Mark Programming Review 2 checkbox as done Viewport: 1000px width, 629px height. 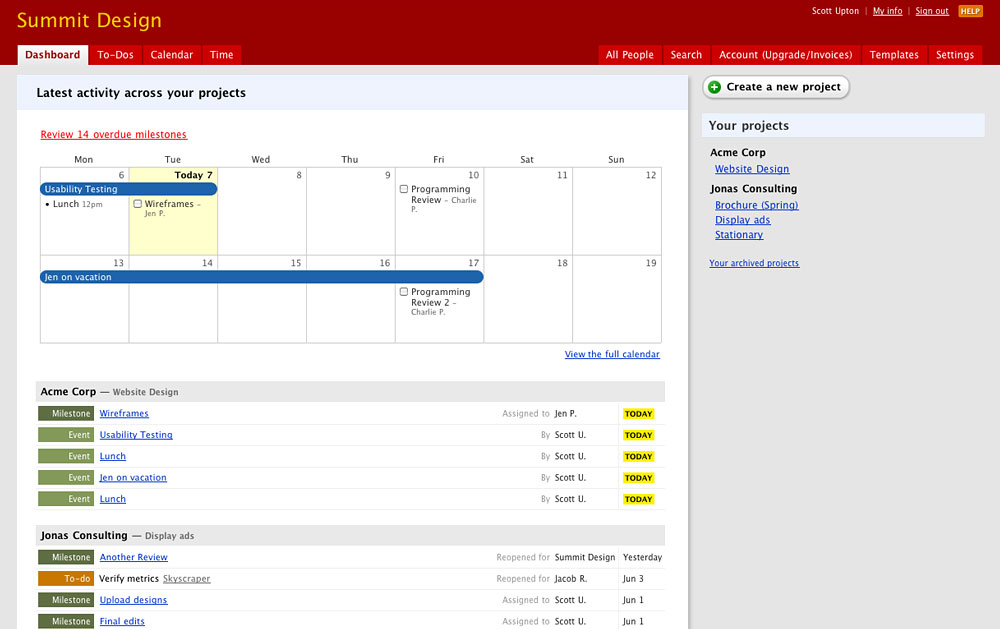point(404,292)
